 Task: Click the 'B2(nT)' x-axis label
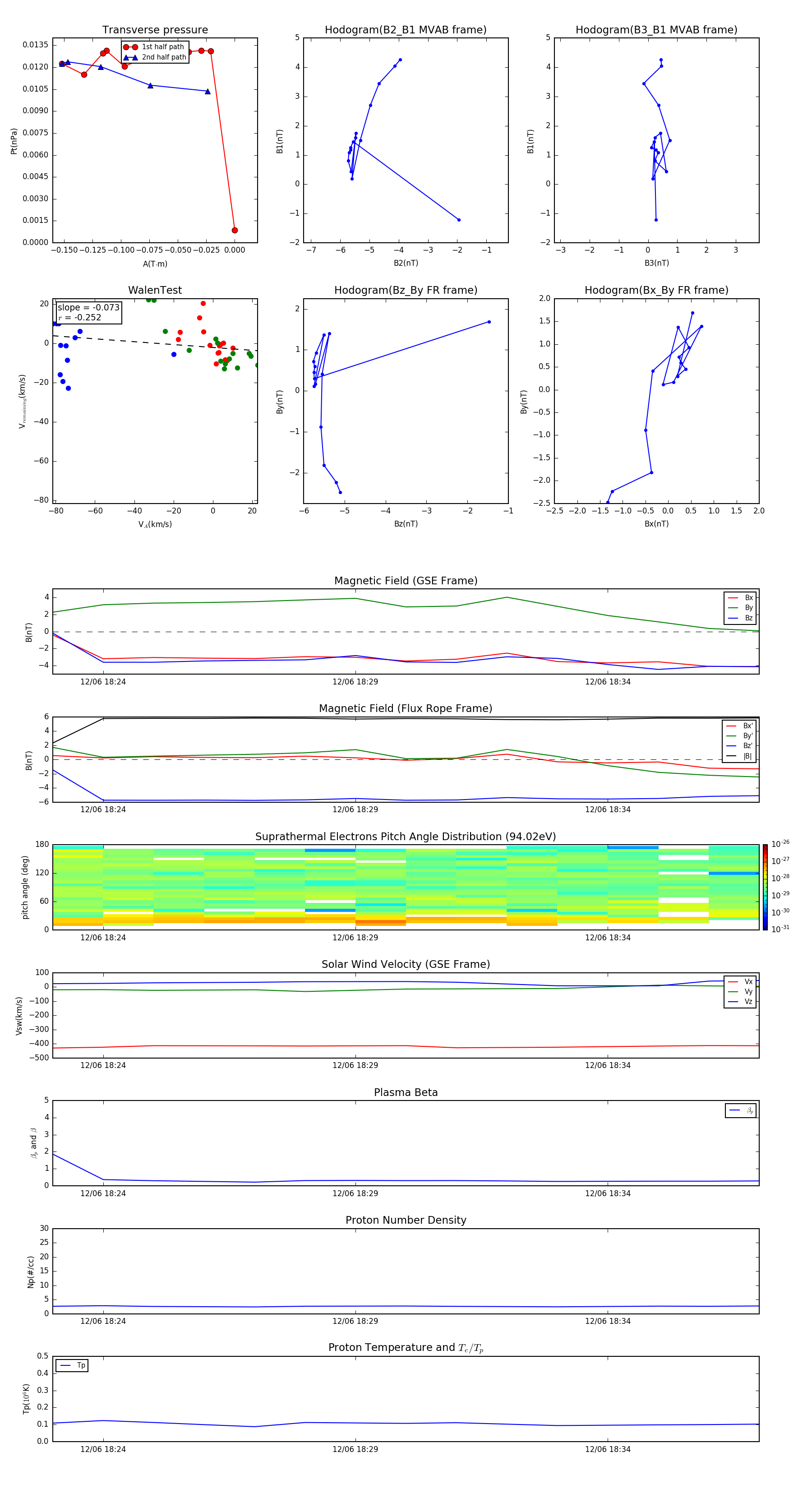coord(406,263)
